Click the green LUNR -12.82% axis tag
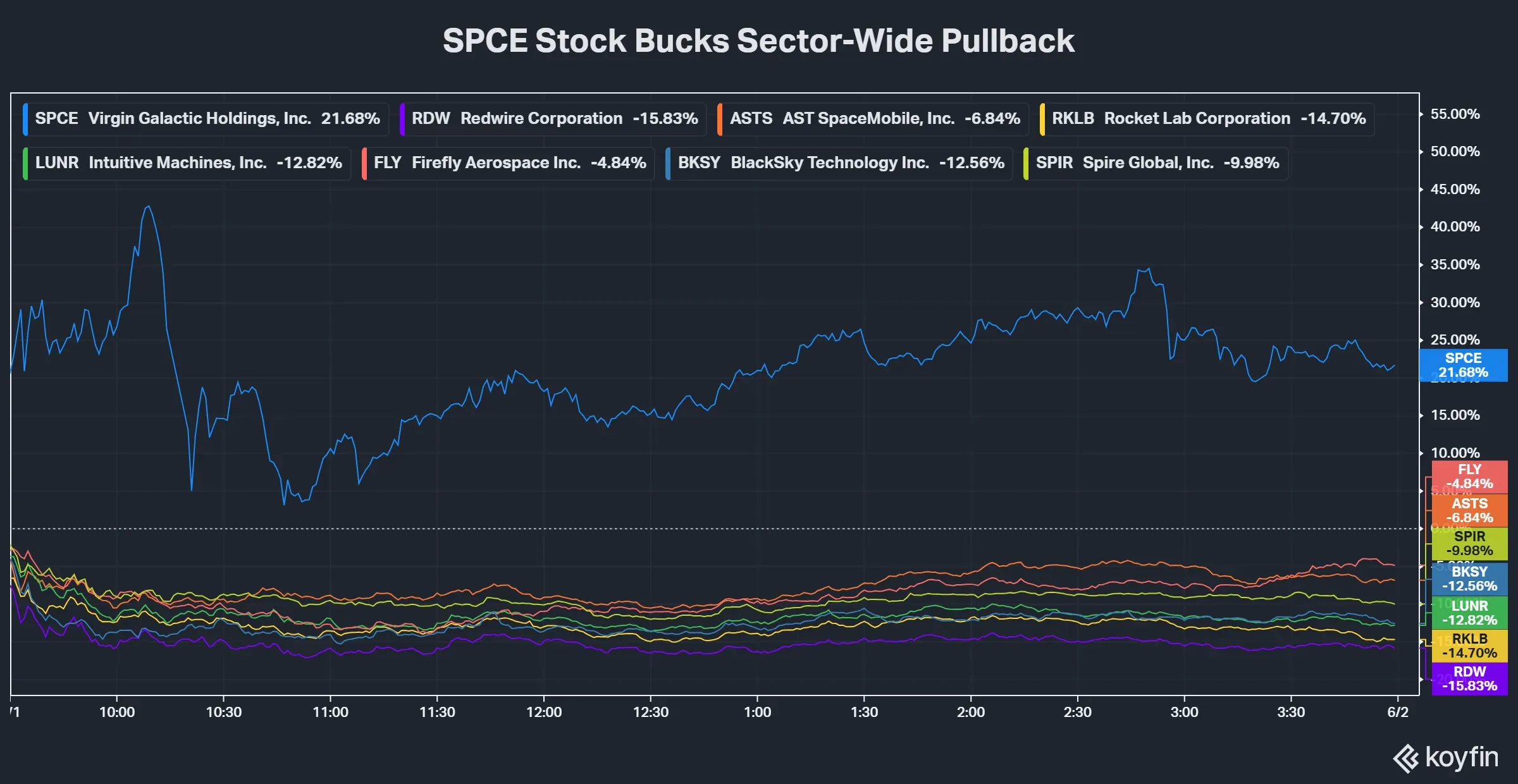 click(1469, 613)
